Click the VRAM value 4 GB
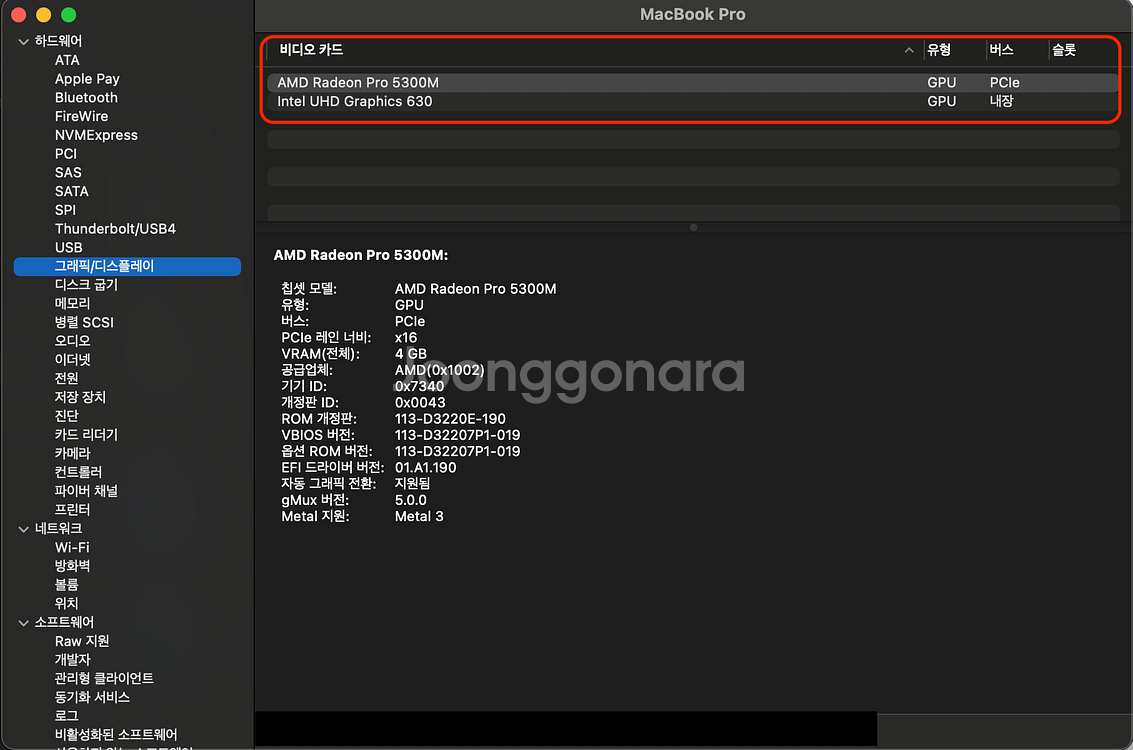This screenshot has height=750, width=1133. [x=410, y=354]
